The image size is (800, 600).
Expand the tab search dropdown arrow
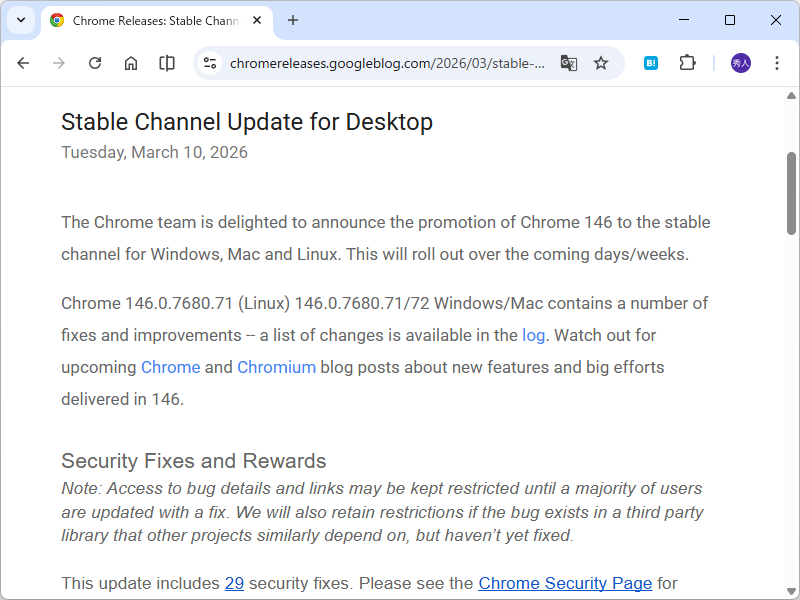pos(20,20)
